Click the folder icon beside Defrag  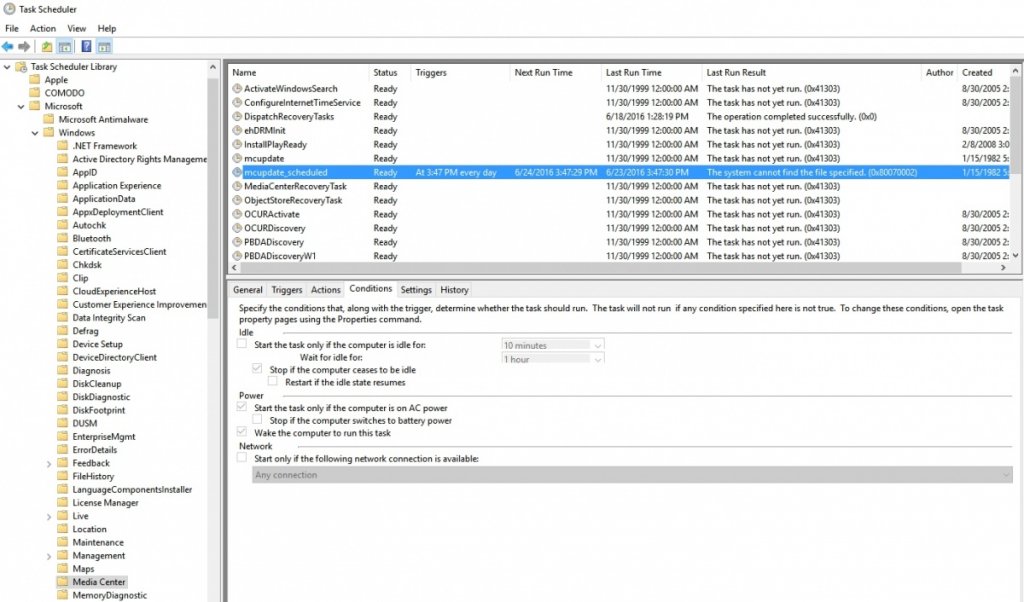pos(63,331)
